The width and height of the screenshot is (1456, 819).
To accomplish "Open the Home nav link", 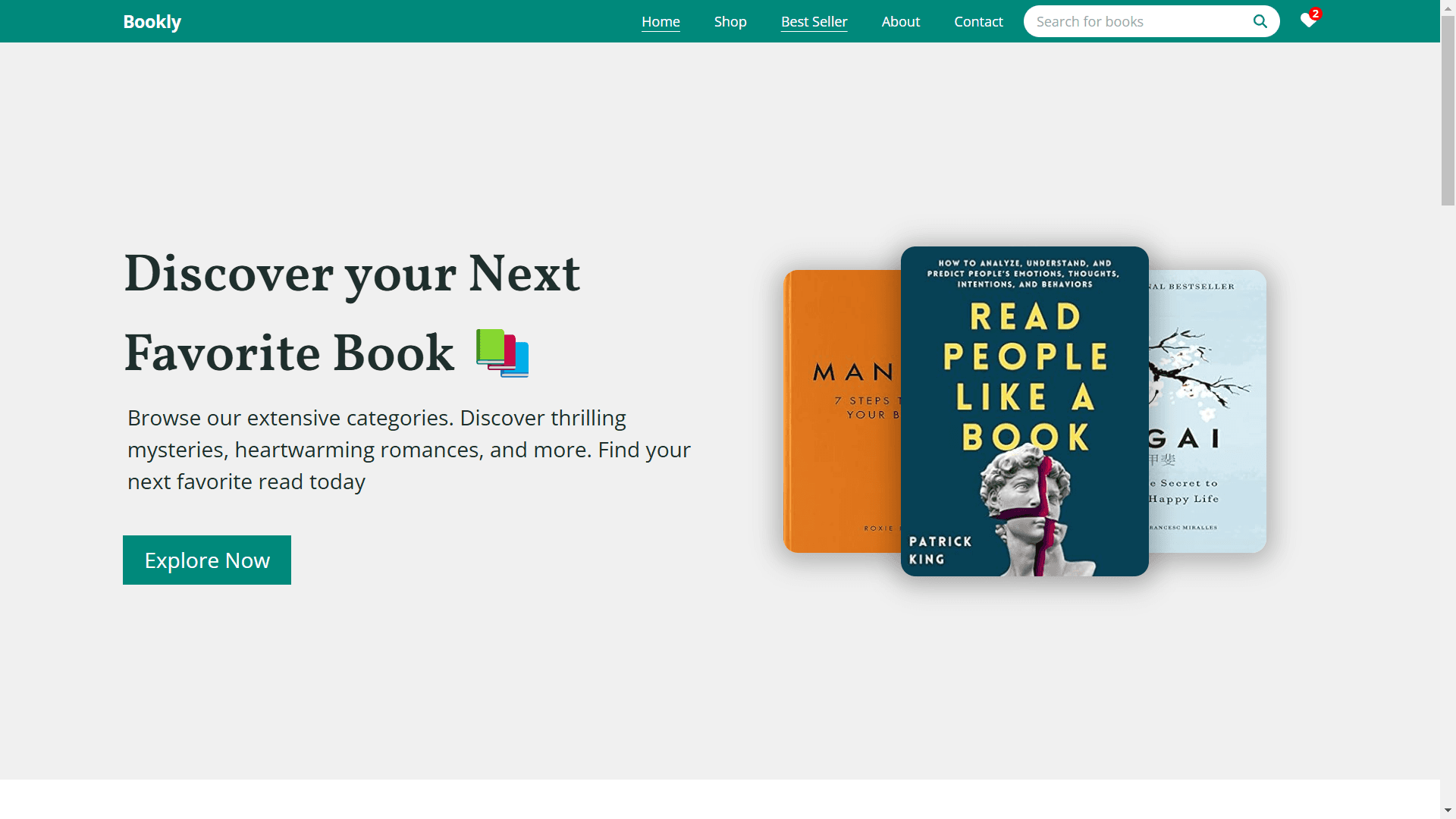I will coord(661,21).
